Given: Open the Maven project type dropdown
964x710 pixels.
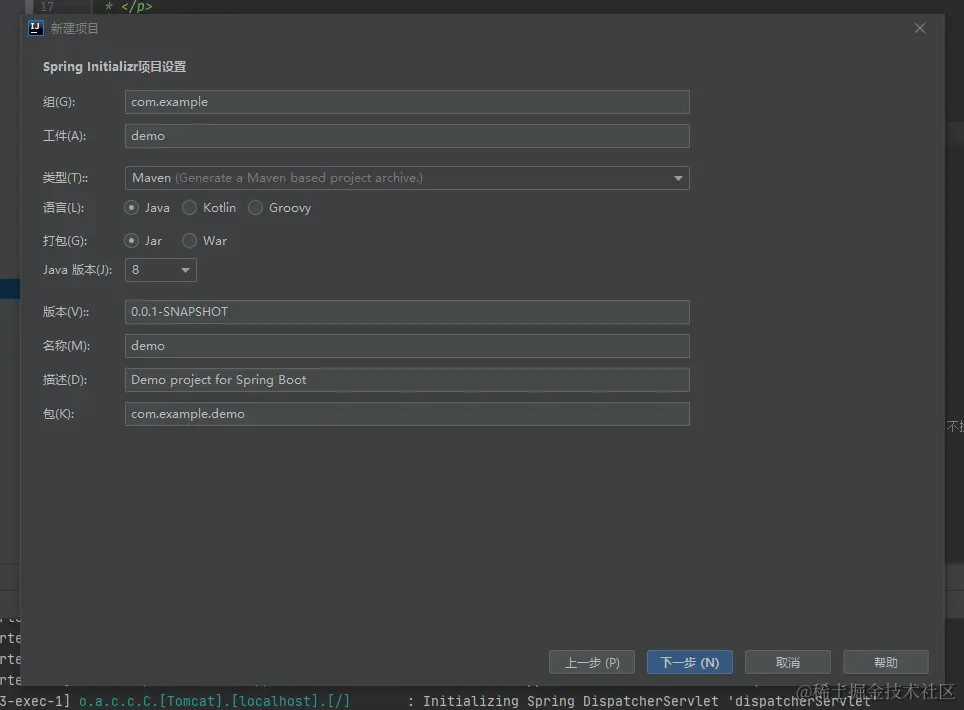Looking at the screenshot, I should click(407, 178).
